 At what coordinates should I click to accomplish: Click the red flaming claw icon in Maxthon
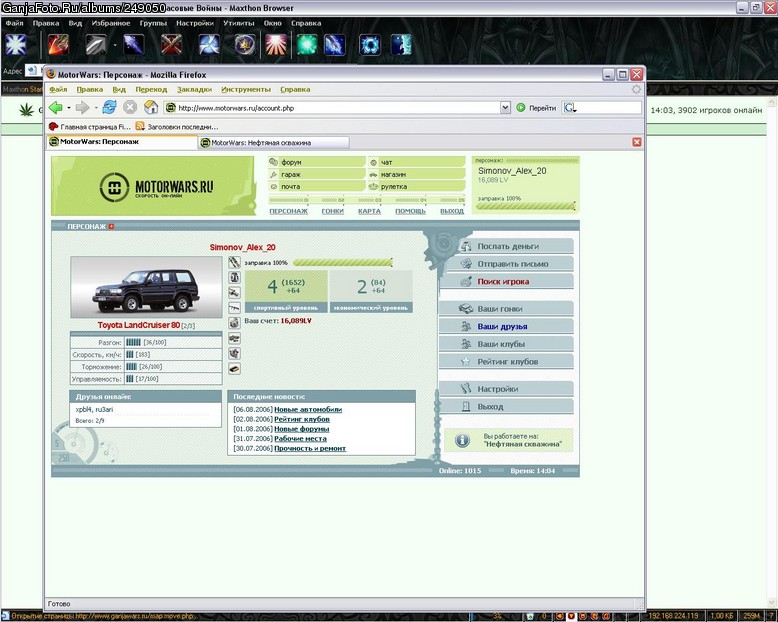pyautogui.click(x=58, y=45)
